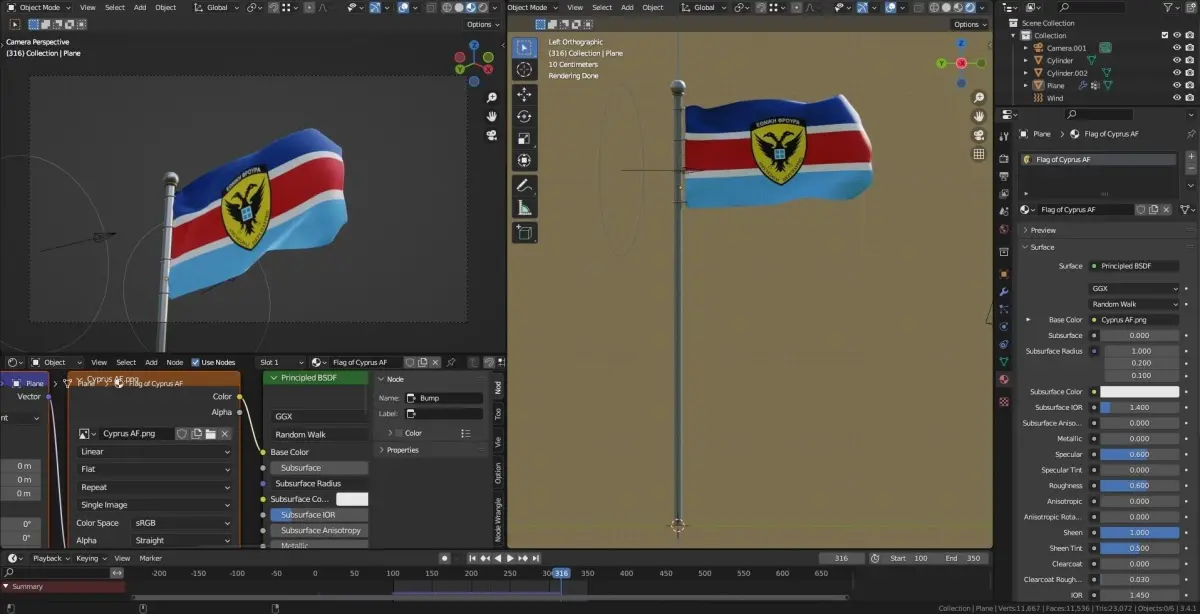1200x614 pixels.
Task: Play animation in the timeline
Action: point(510,558)
